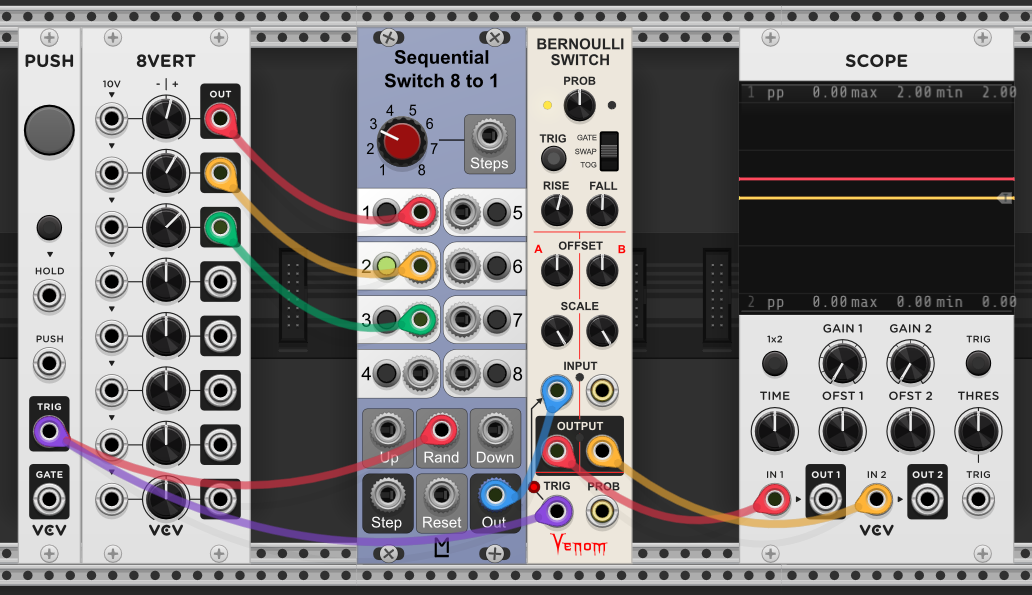
Task: Click the Scope THRES knob
Action: click(x=978, y=431)
